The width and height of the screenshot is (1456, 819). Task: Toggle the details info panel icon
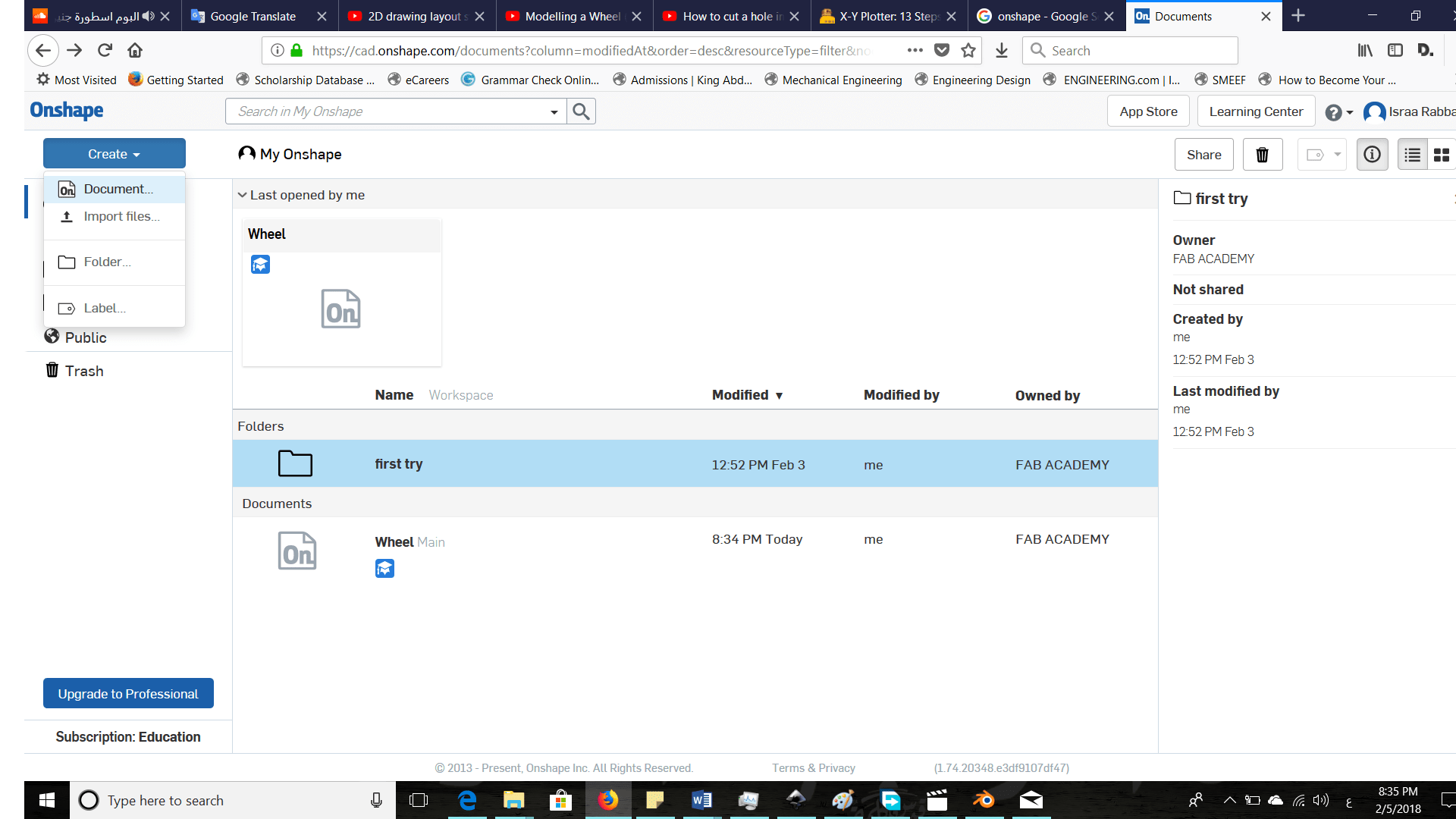1372,155
